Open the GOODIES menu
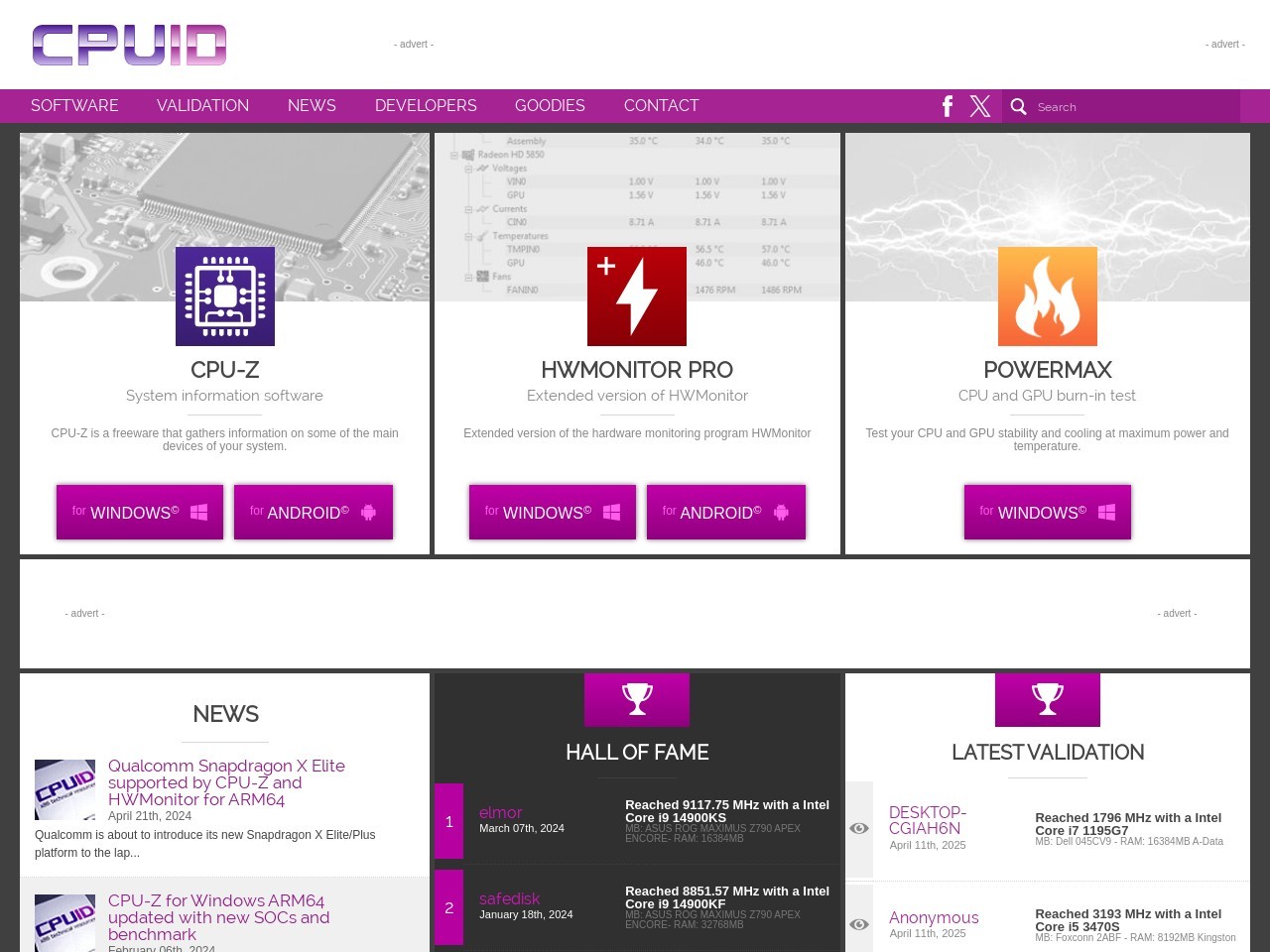 pos(550,106)
